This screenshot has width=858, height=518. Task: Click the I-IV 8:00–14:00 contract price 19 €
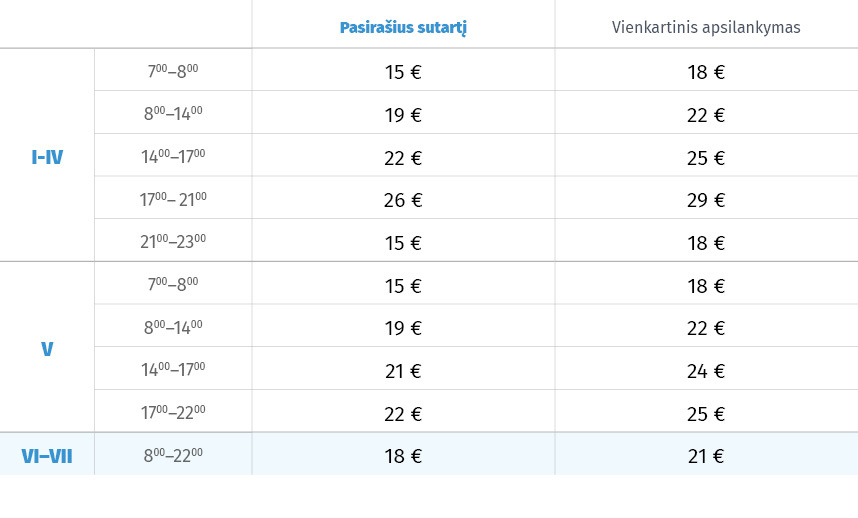point(403,115)
